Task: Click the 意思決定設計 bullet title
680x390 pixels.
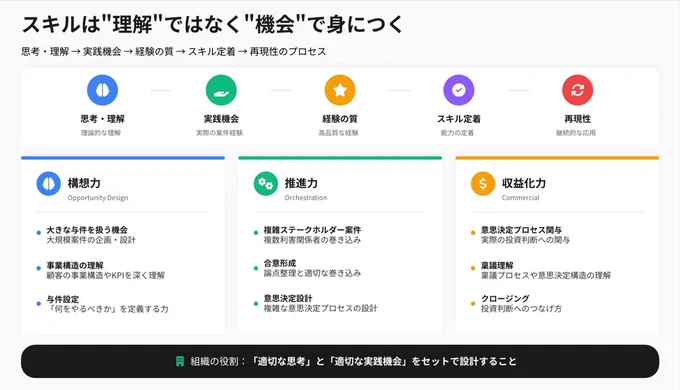Action: [288, 298]
